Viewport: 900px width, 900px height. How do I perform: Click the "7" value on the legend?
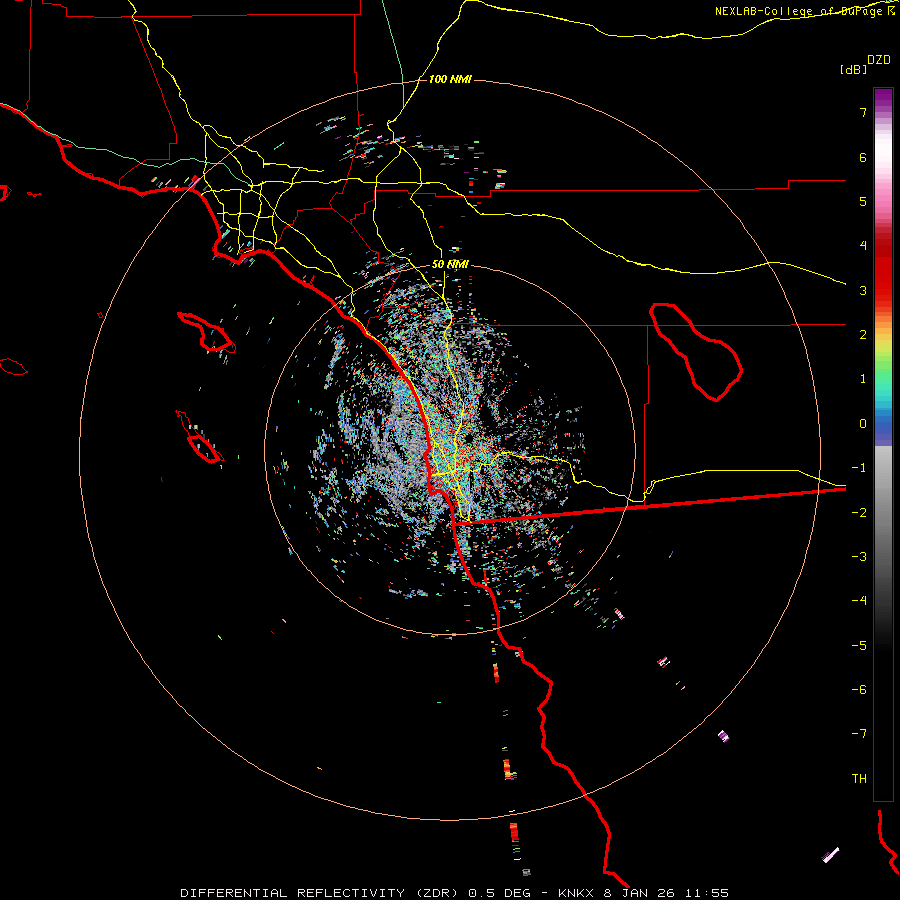(863, 112)
